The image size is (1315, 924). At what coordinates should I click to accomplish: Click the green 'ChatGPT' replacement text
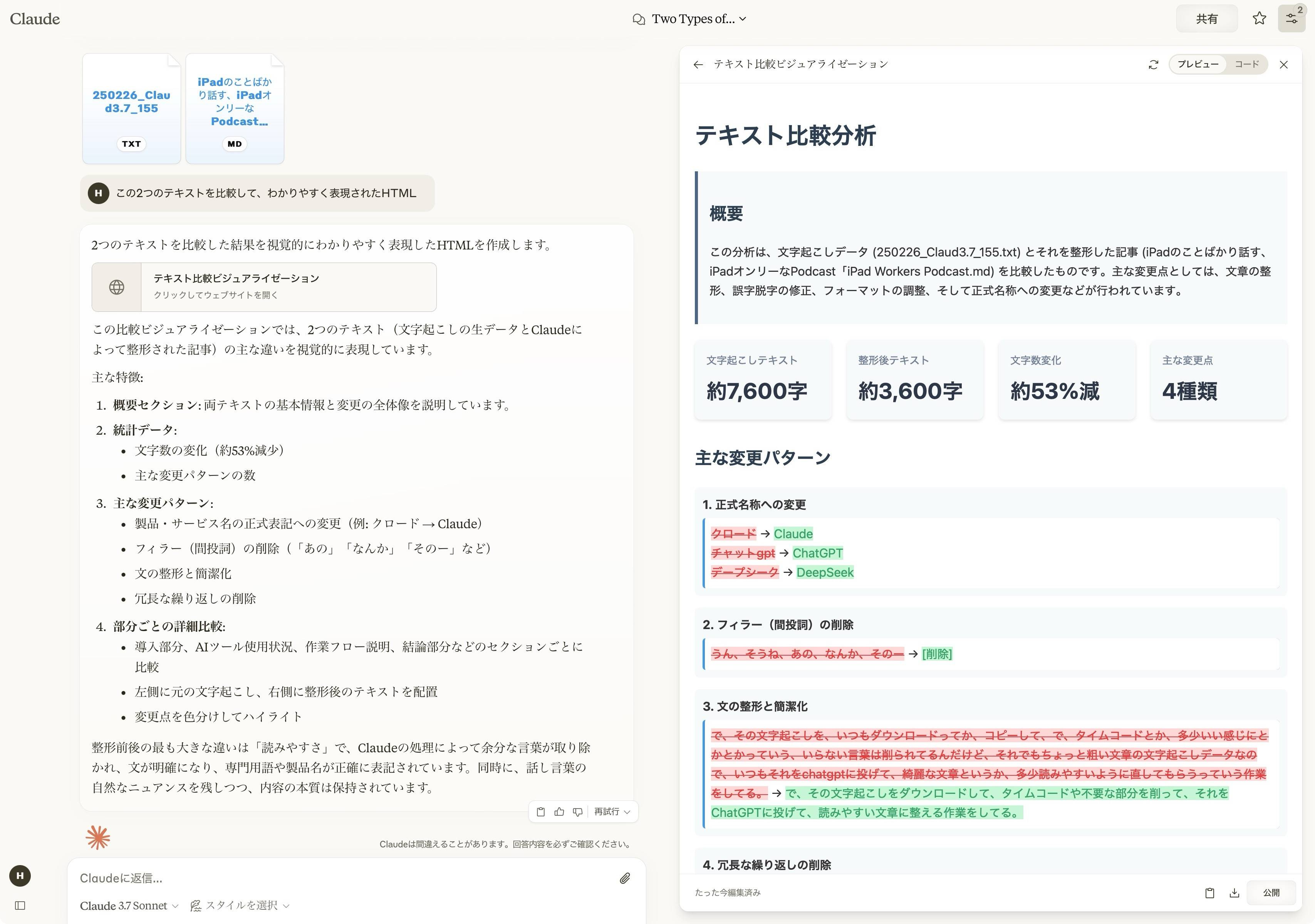[x=817, y=554]
